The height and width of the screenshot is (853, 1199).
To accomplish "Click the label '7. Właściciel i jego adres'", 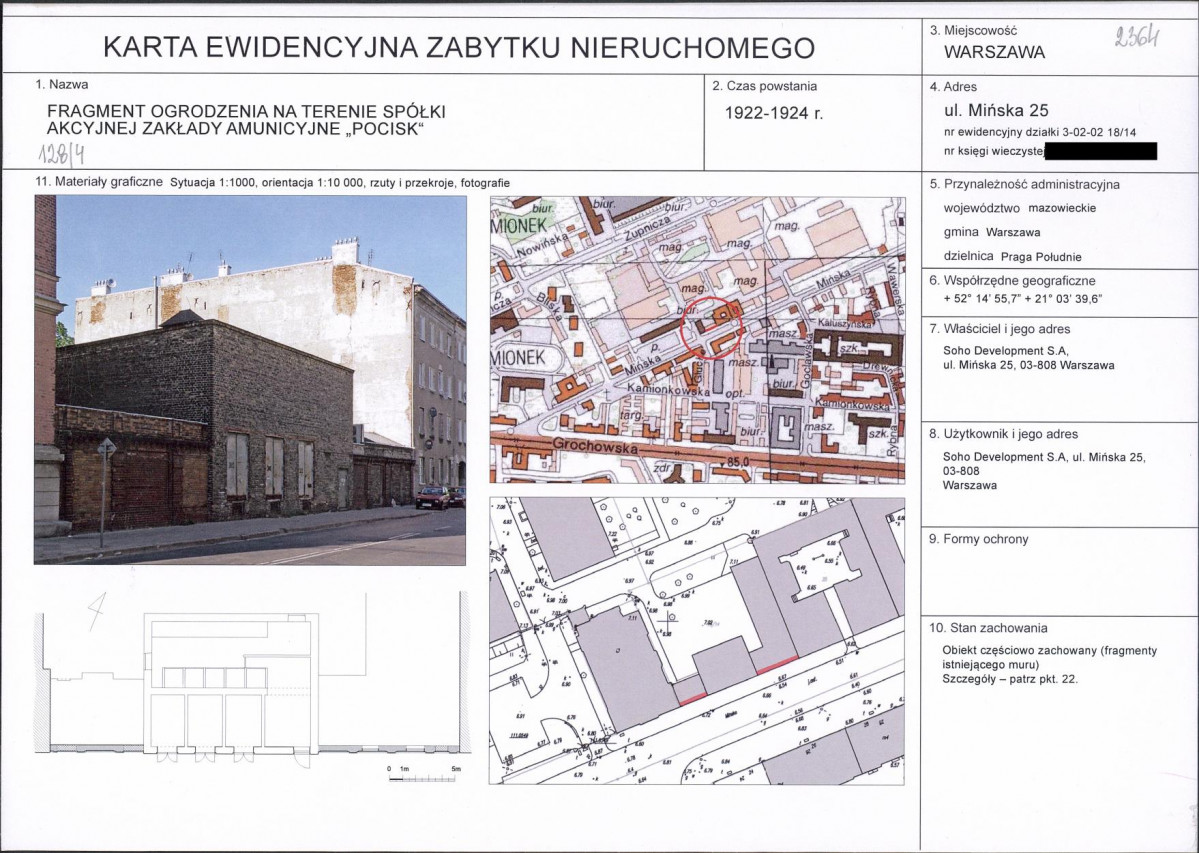I will pyautogui.click(x=1000, y=329).
